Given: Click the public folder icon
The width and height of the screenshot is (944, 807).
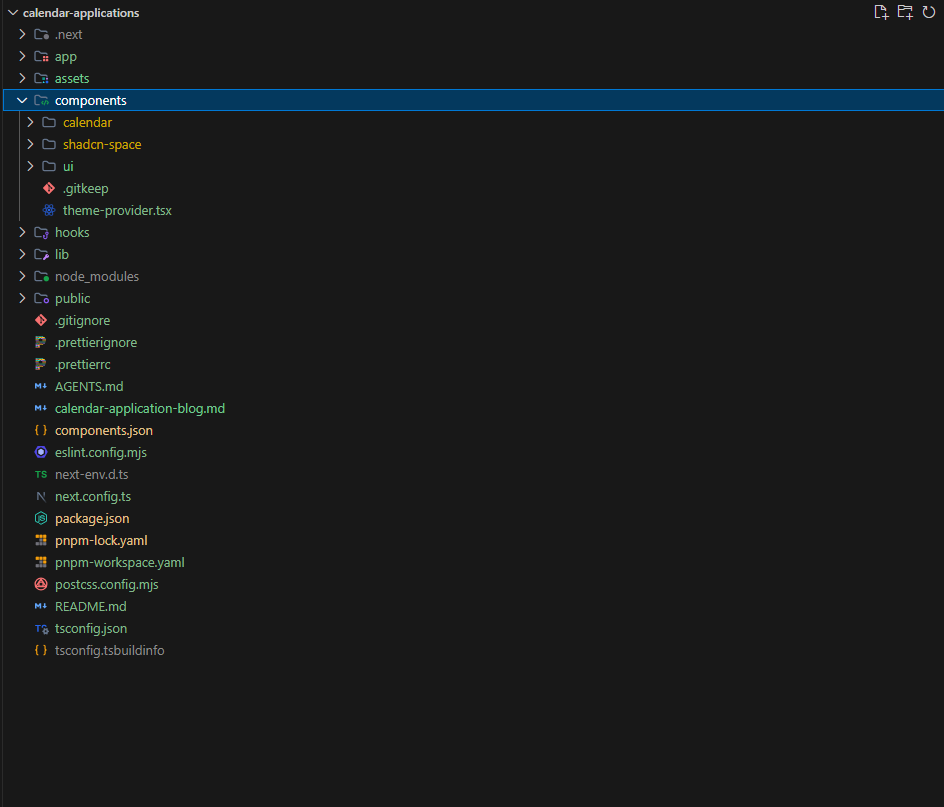Looking at the screenshot, I should (42, 298).
